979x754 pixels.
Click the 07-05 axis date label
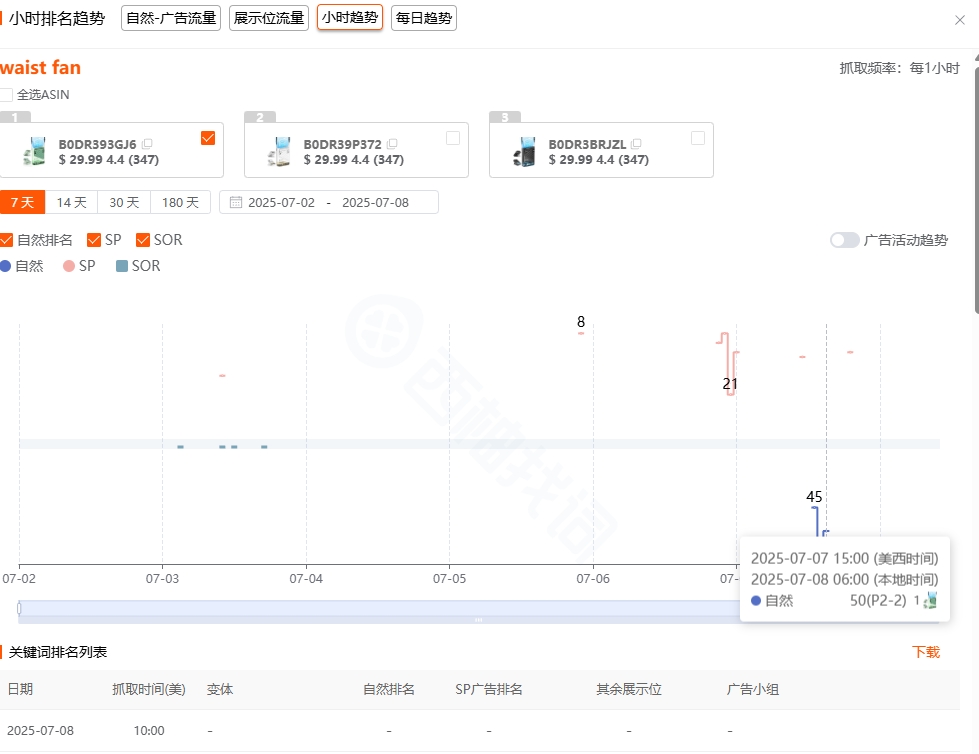tap(450, 579)
